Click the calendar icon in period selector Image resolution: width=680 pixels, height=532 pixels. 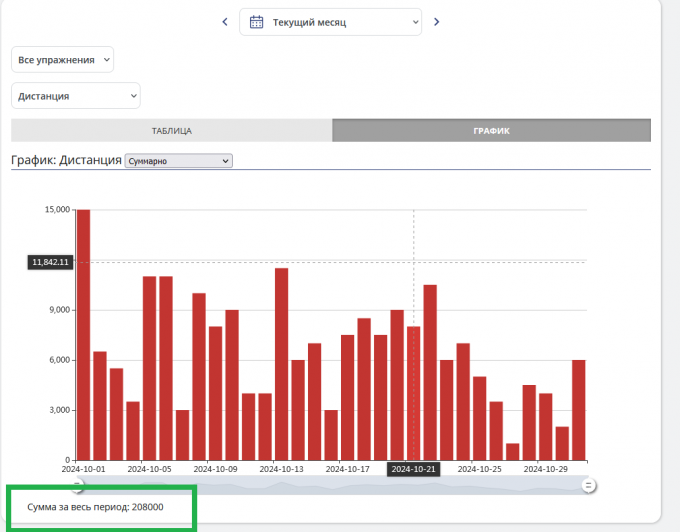[256, 22]
